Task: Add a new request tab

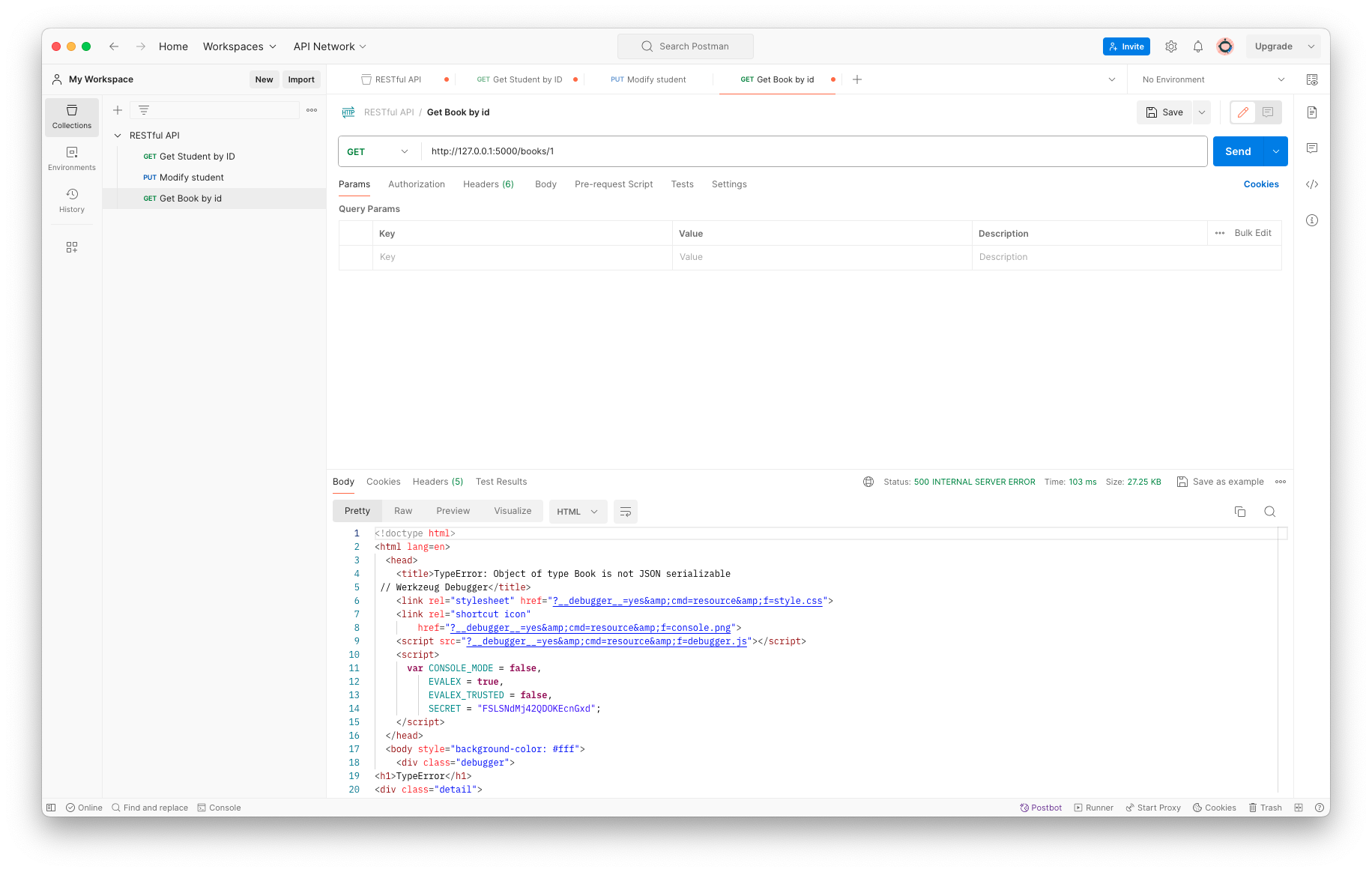Action: [857, 79]
